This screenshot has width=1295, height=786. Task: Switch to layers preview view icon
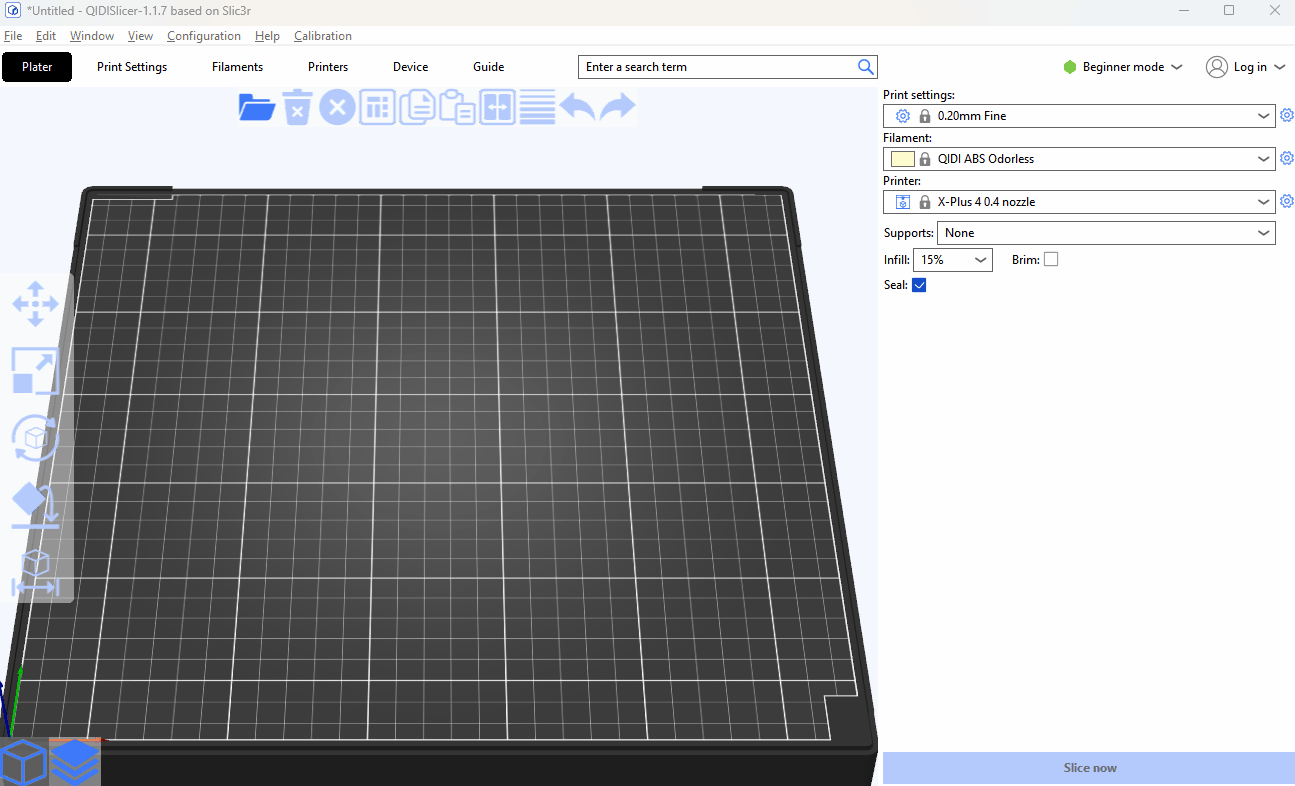point(75,762)
